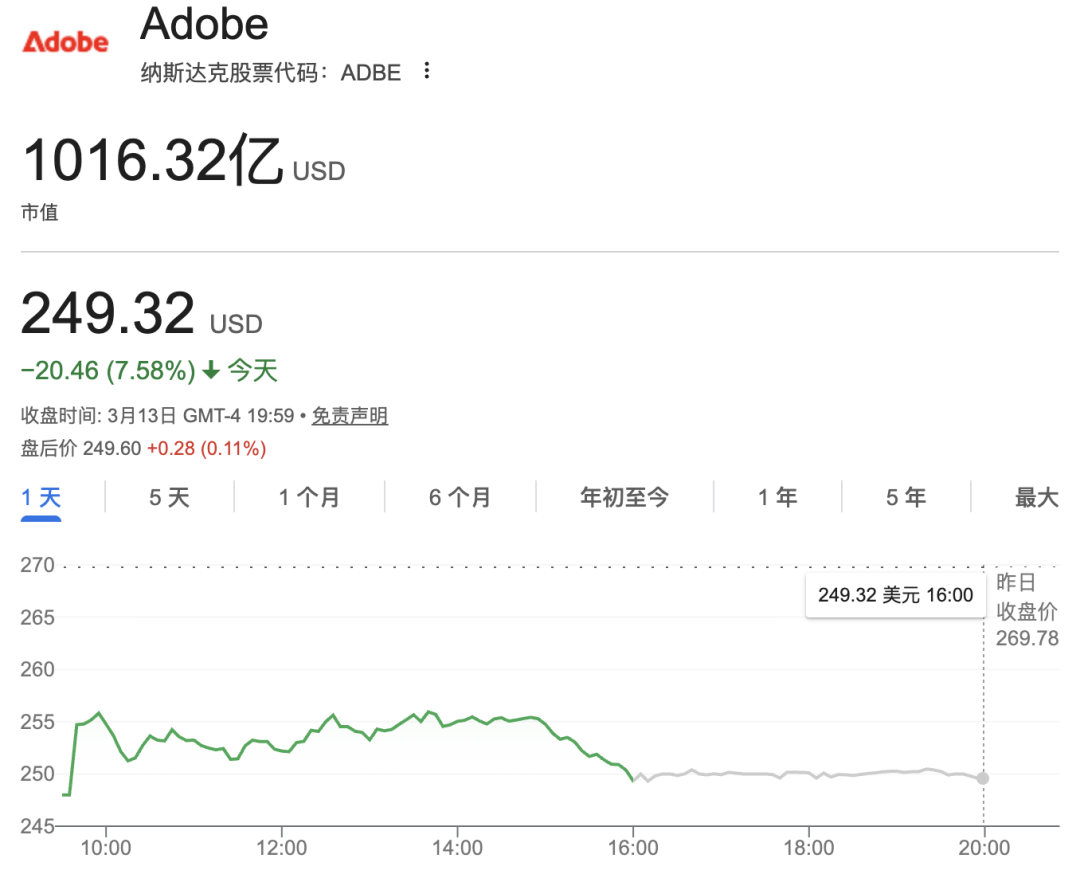Image resolution: width=1080 pixels, height=878 pixels.
Task: Open the 免责声明 link
Action: pyautogui.click(x=350, y=416)
